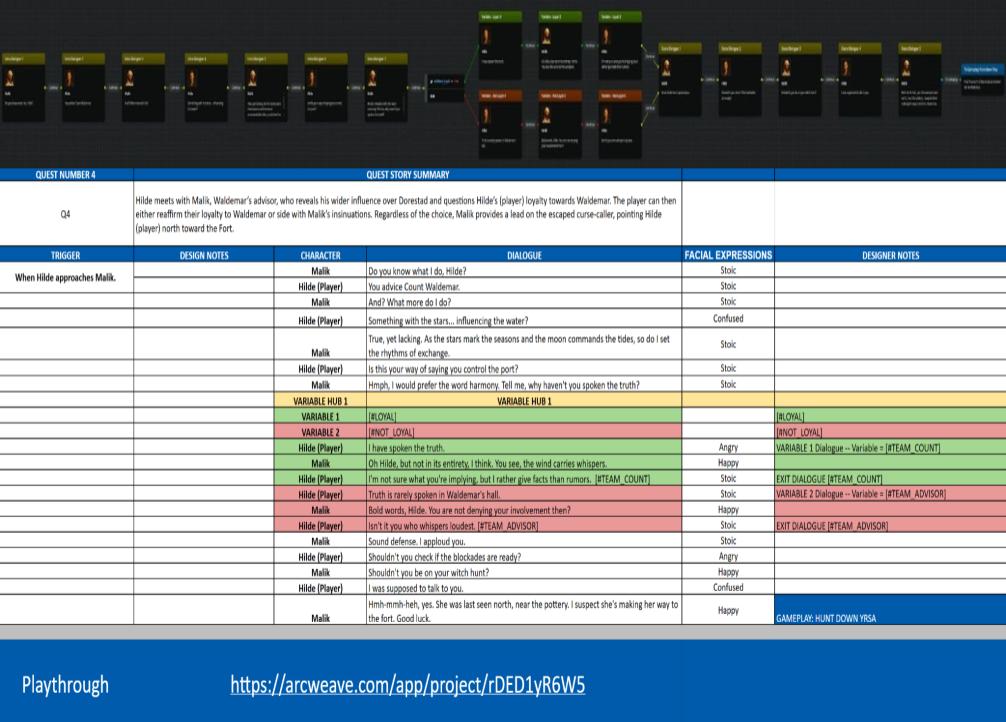Viewport: 1006px width, 722px height.
Task: Click the FACIAL EXPRESSIONS column header
Action: pyautogui.click(x=728, y=255)
